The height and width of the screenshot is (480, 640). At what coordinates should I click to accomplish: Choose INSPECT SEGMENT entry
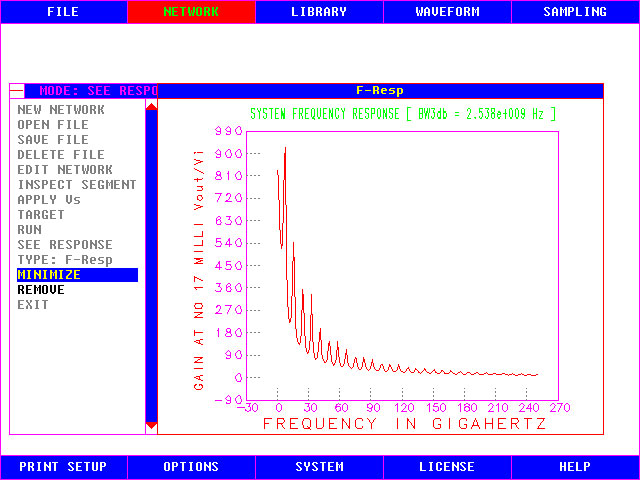77,185
